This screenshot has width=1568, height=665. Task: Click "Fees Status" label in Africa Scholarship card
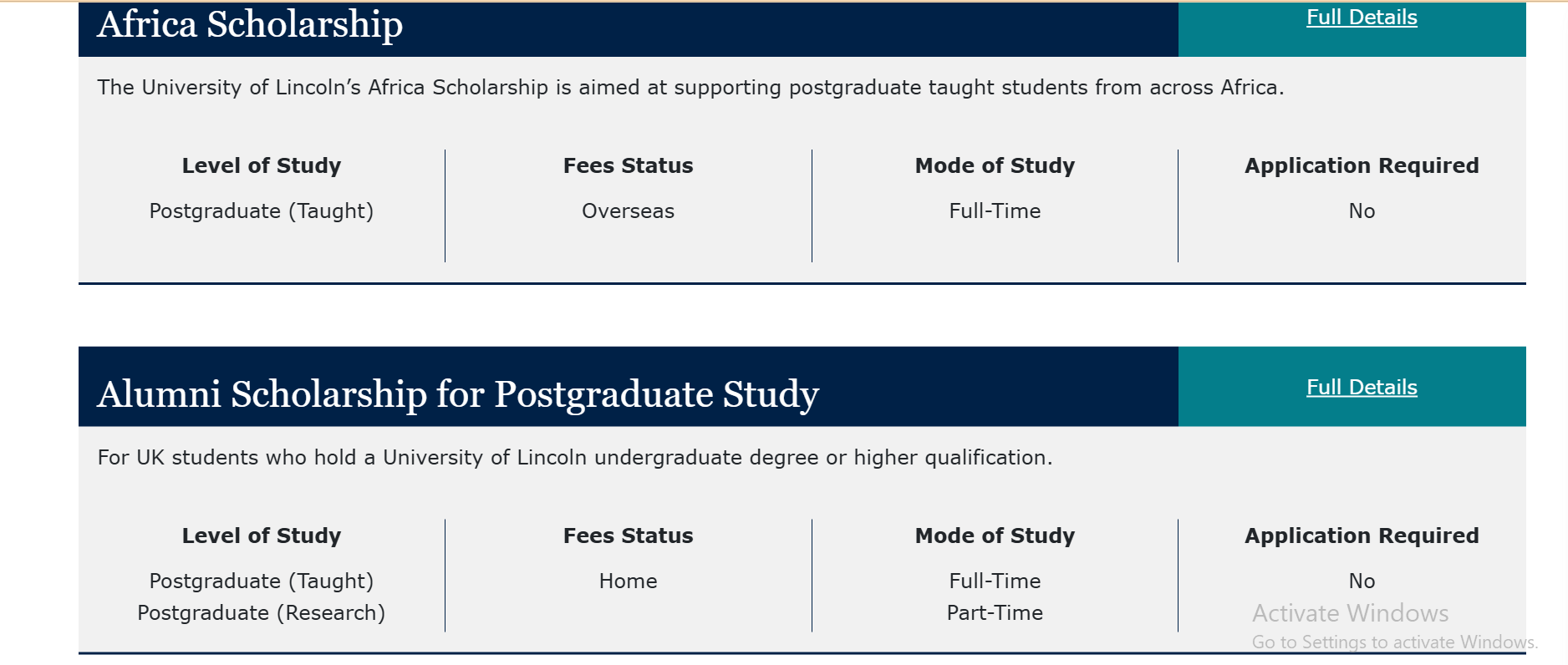click(628, 166)
